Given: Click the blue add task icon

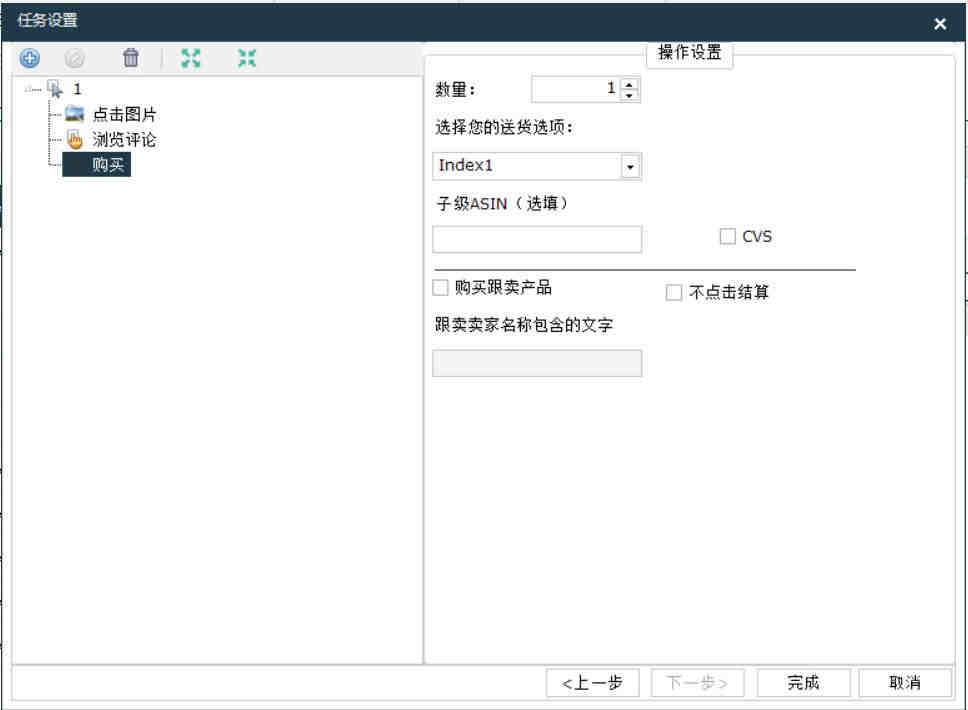Looking at the screenshot, I should tap(30, 59).
